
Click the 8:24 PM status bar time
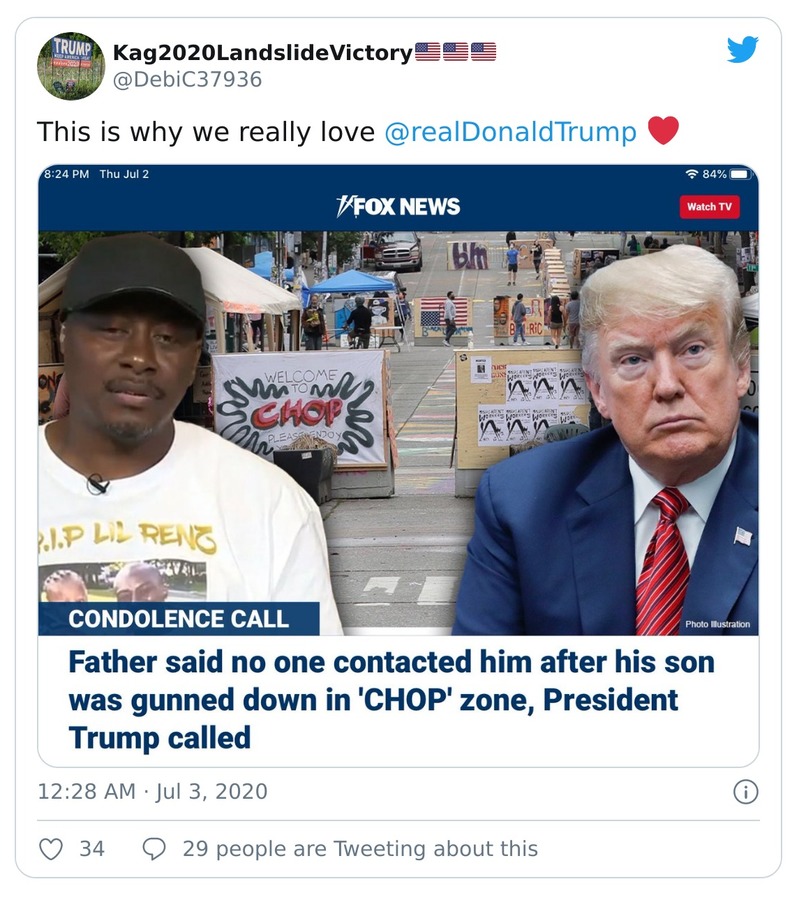coord(68,173)
